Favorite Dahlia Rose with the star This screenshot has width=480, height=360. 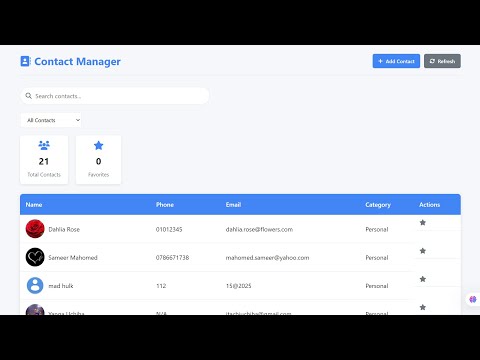tap(423, 222)
